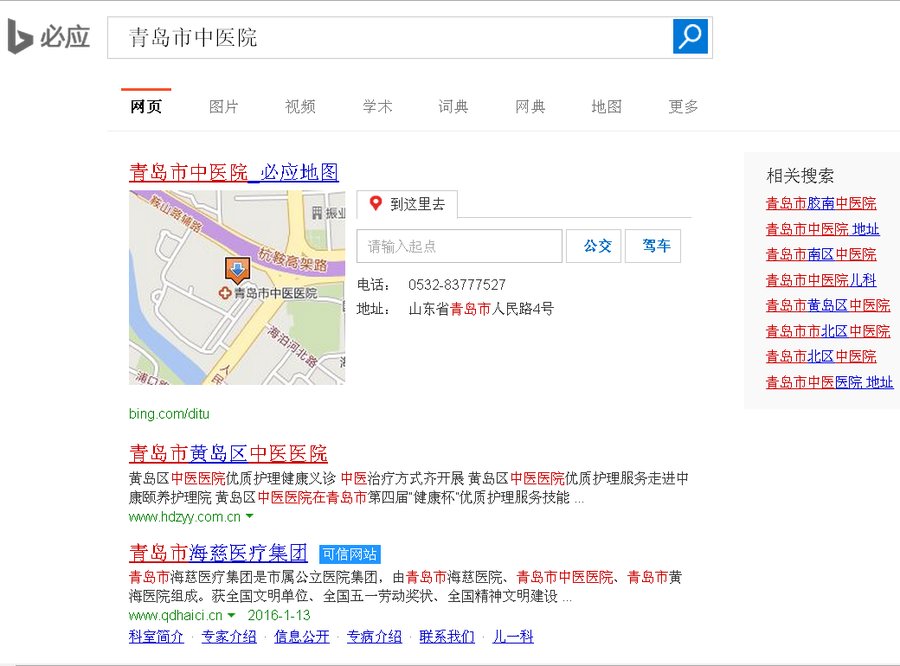Click the search box containing 青岛市中医院
Screen dimensions: 900x666
[390, 38]
